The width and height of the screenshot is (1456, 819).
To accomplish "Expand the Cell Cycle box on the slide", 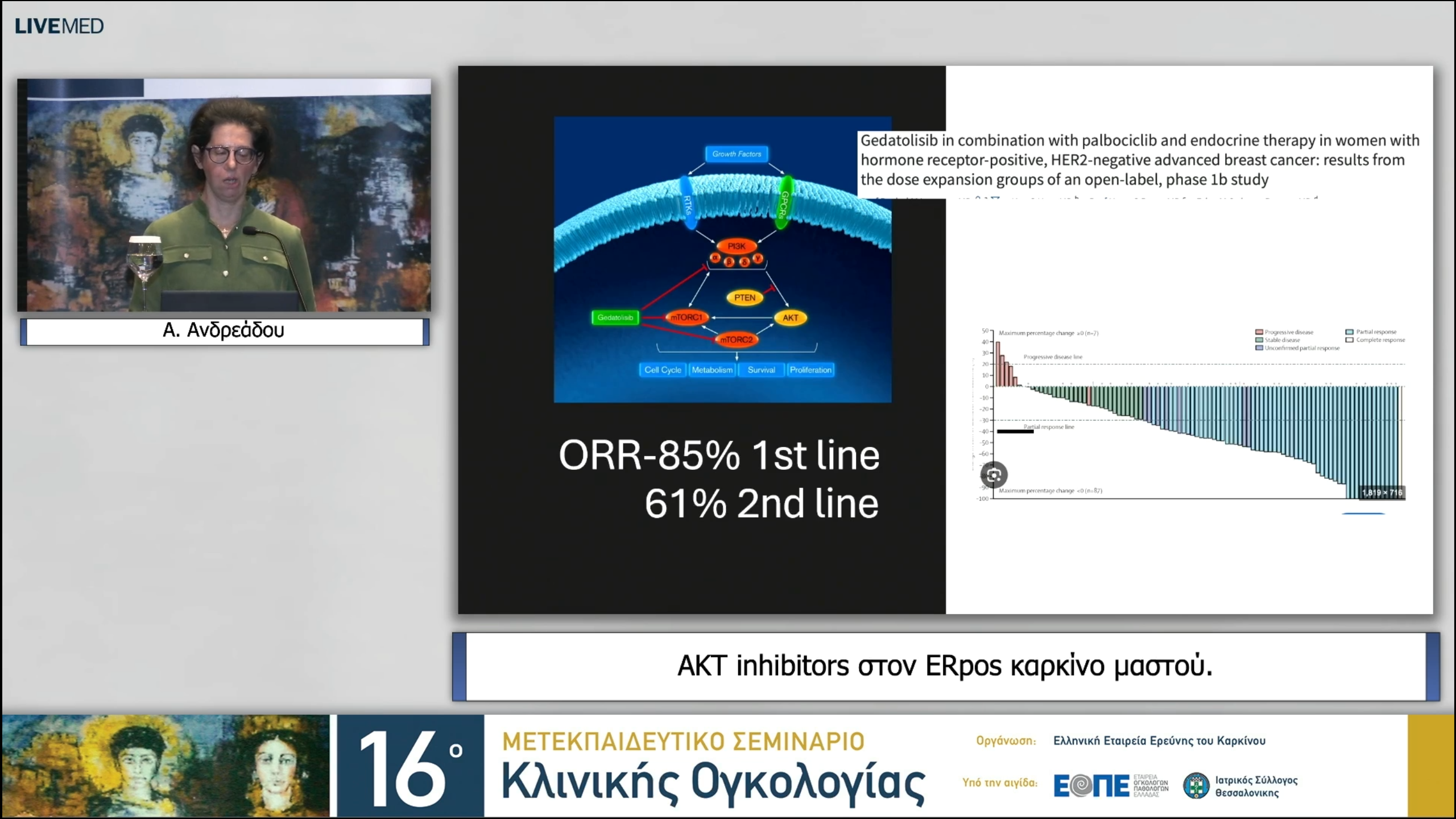I will (x=662, y=370).
